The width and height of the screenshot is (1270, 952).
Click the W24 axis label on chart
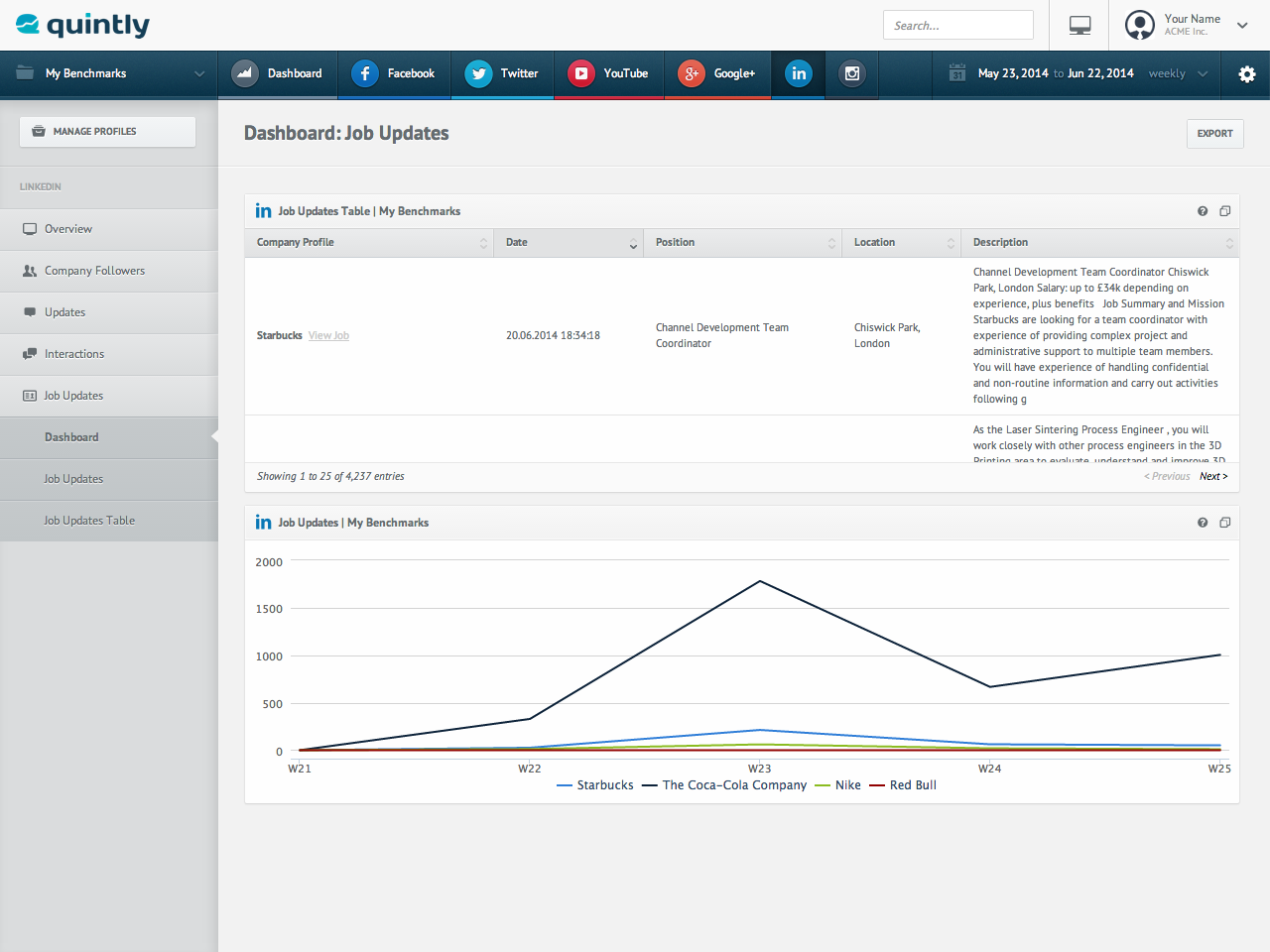tap(989, 769)
